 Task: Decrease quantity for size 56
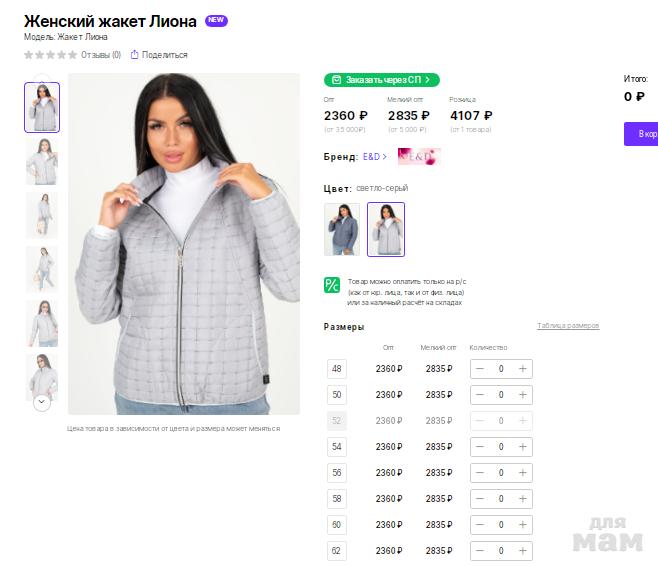480,473
